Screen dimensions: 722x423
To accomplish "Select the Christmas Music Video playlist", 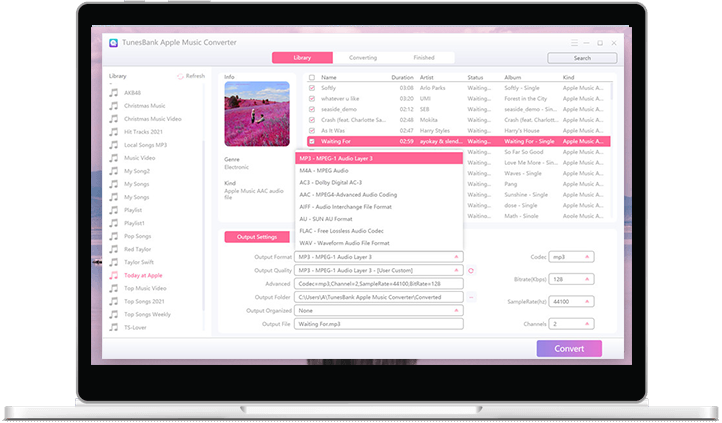I will [x=152, y=119].
